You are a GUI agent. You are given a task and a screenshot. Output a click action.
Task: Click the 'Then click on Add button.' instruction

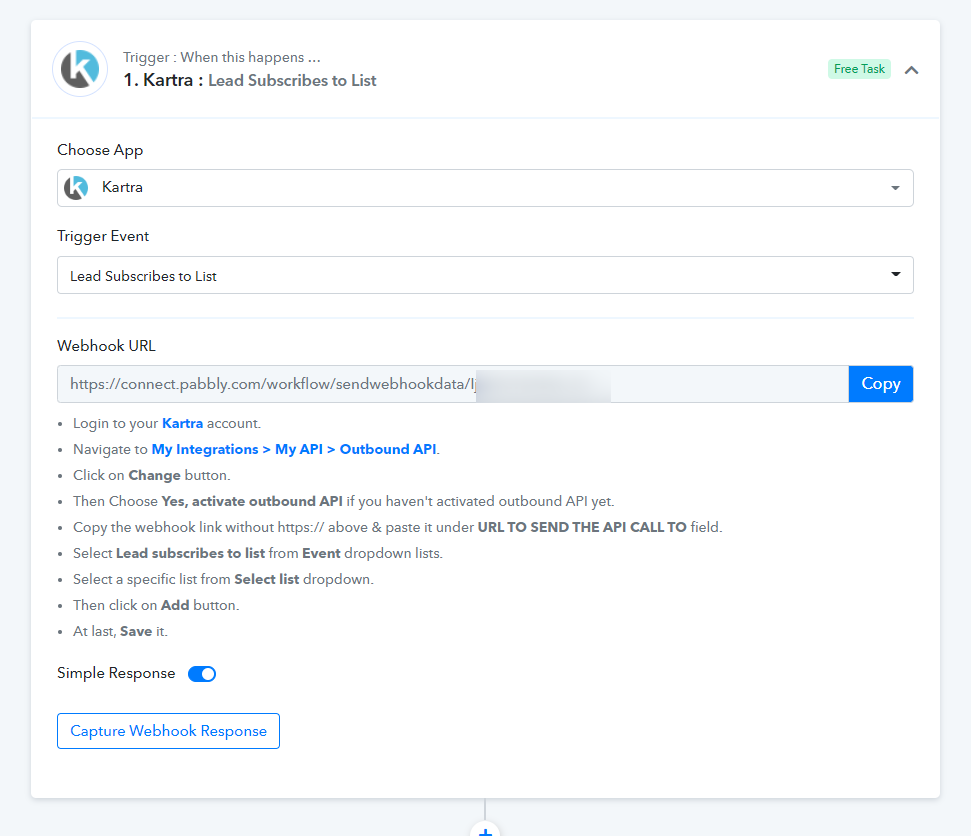(156, 606)
